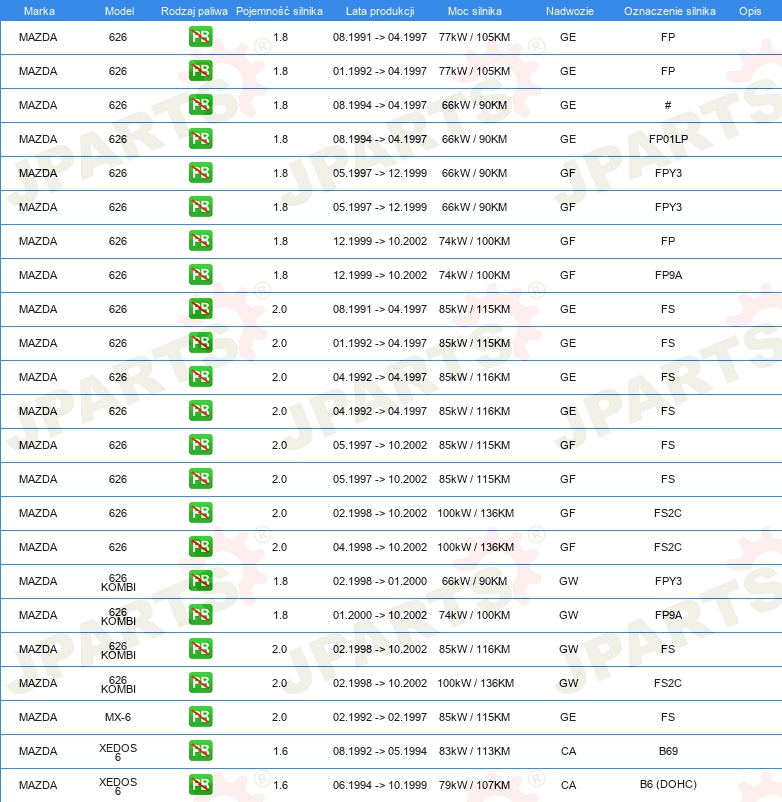Viewport: 782px width, 802px height.
Task: Click the '79kW / 107KM' power cell
Action: coord(474,785)
